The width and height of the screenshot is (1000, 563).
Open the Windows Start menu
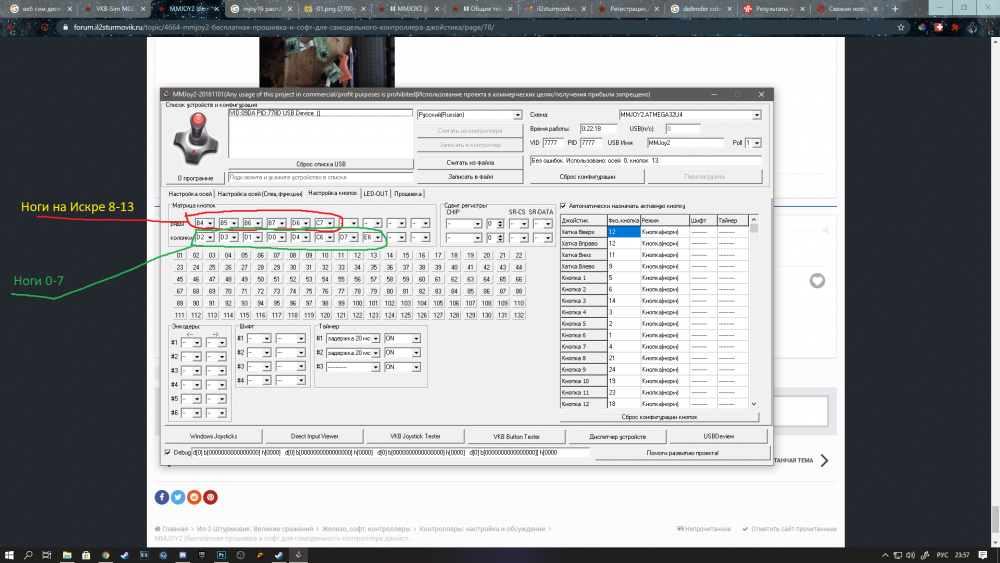tap(9, 552)
